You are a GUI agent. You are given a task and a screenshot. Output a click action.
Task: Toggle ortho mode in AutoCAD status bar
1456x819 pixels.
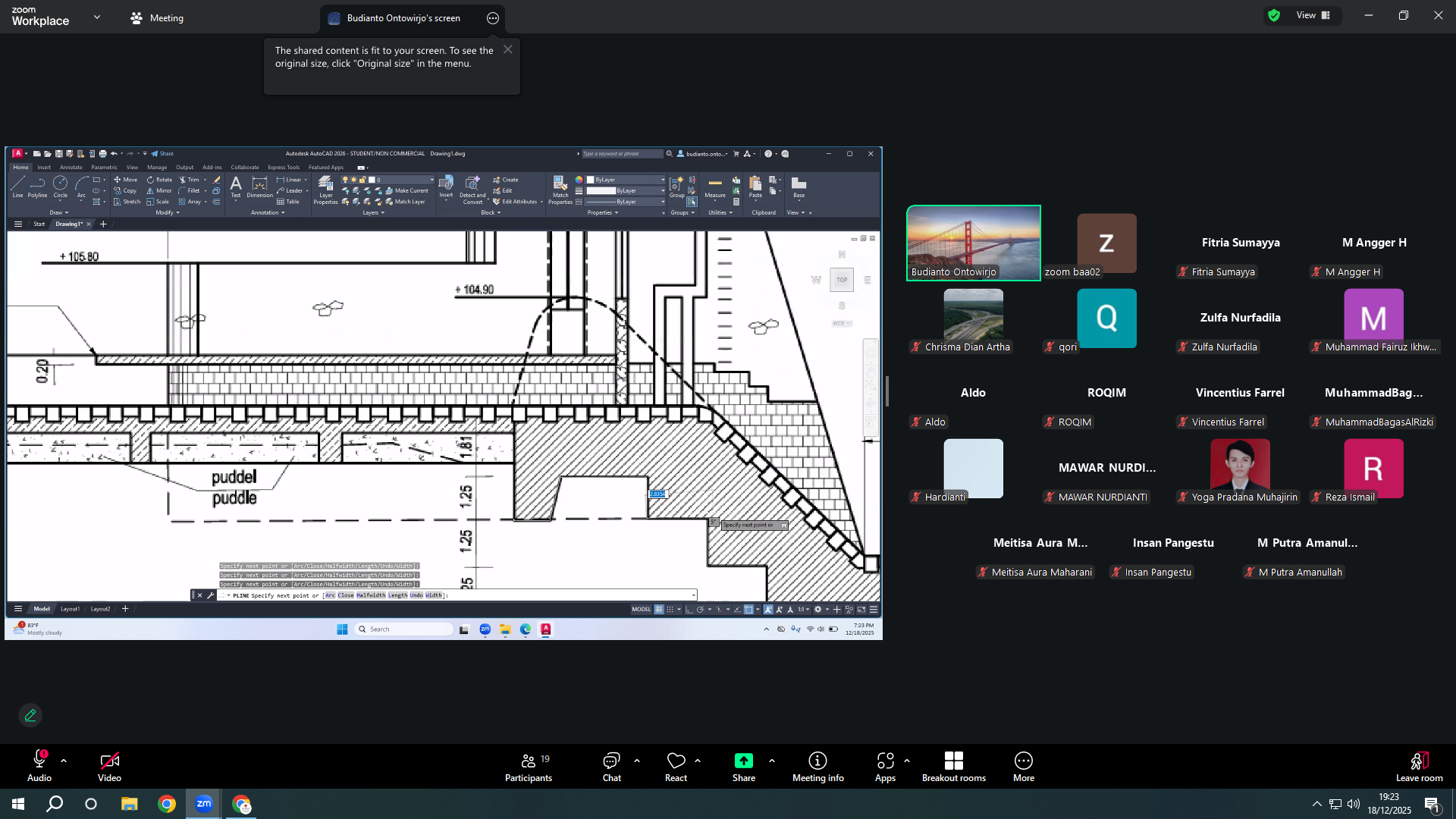coord(689,610)
